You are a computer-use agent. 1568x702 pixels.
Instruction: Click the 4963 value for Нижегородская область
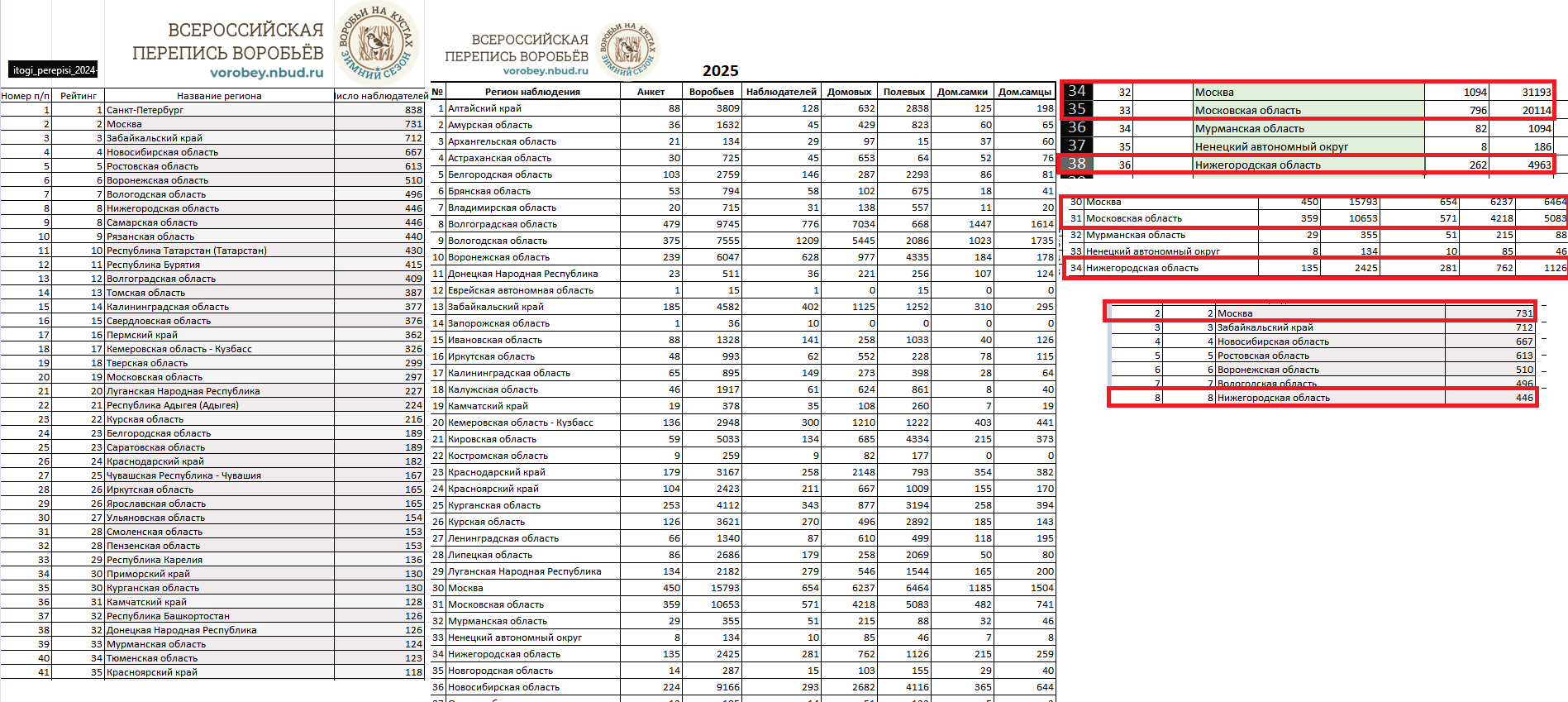[x=1522, y=165]
